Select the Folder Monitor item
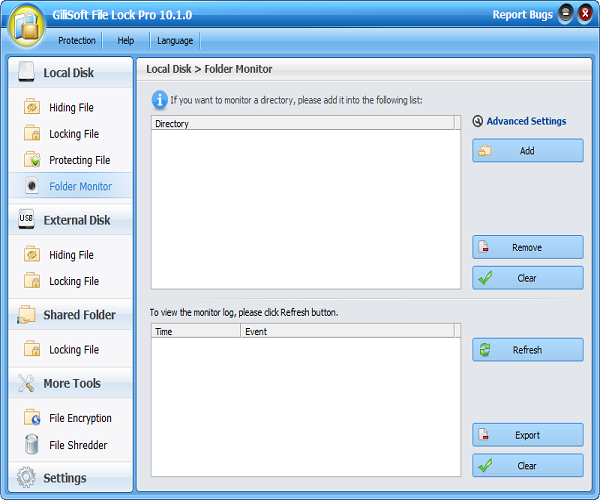 pos(70,186)
